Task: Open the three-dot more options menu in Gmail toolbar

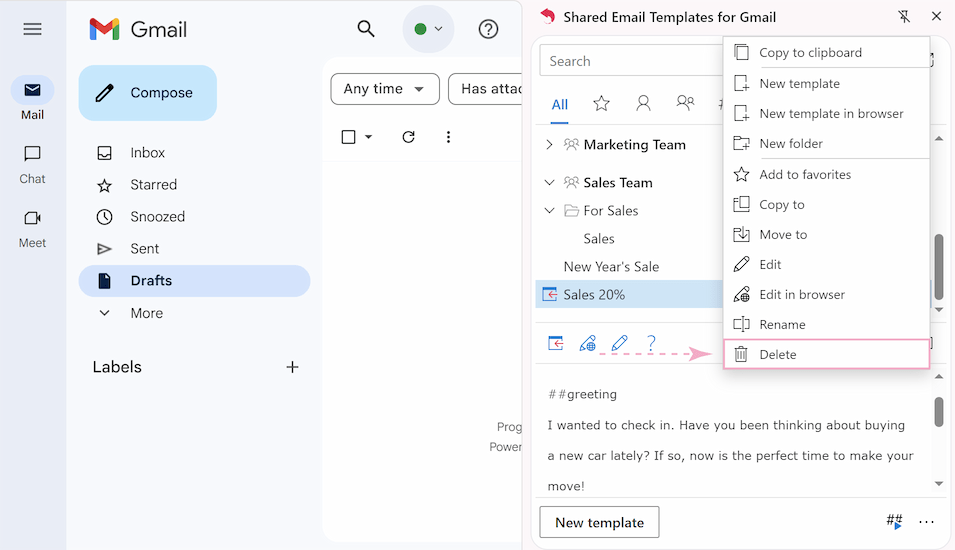Action: click(x=448, y=137)
